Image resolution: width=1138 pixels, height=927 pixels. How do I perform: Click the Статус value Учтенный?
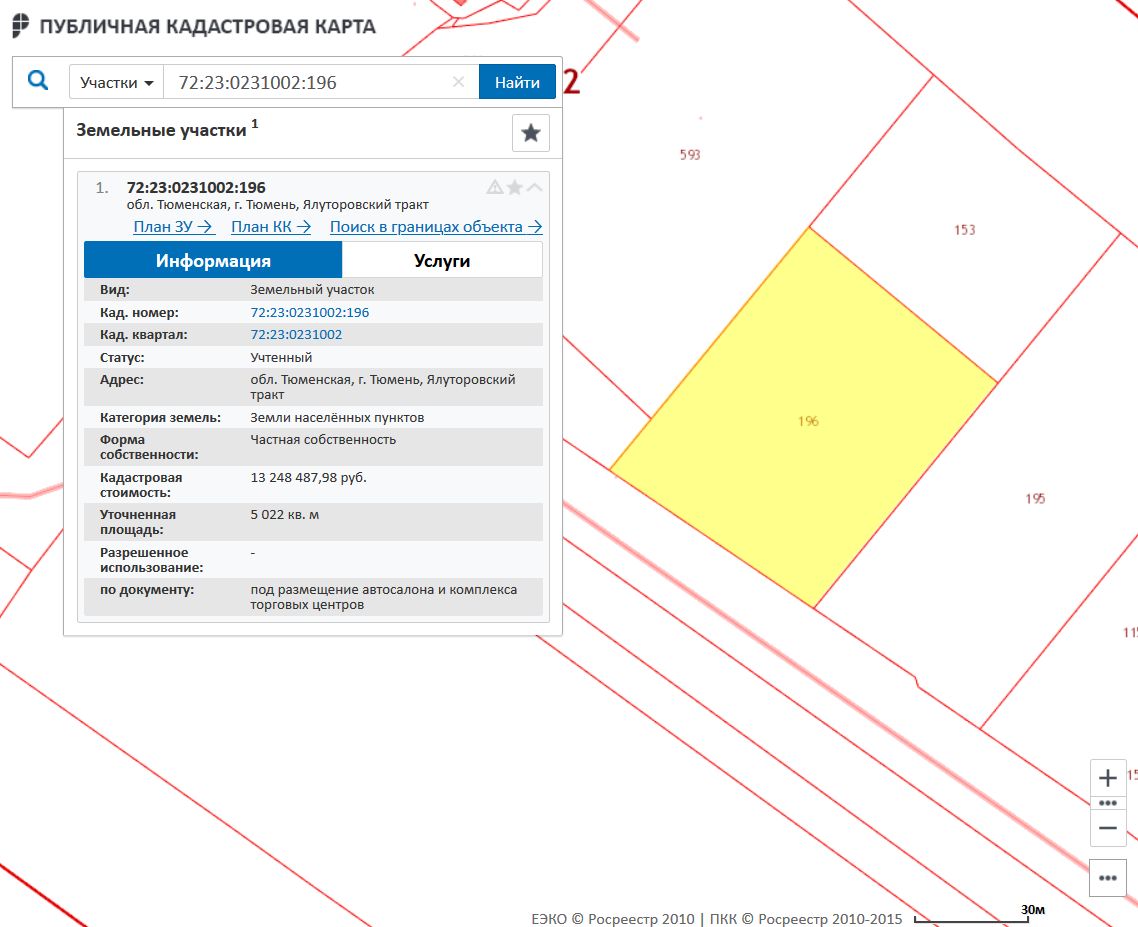point(281,357)
